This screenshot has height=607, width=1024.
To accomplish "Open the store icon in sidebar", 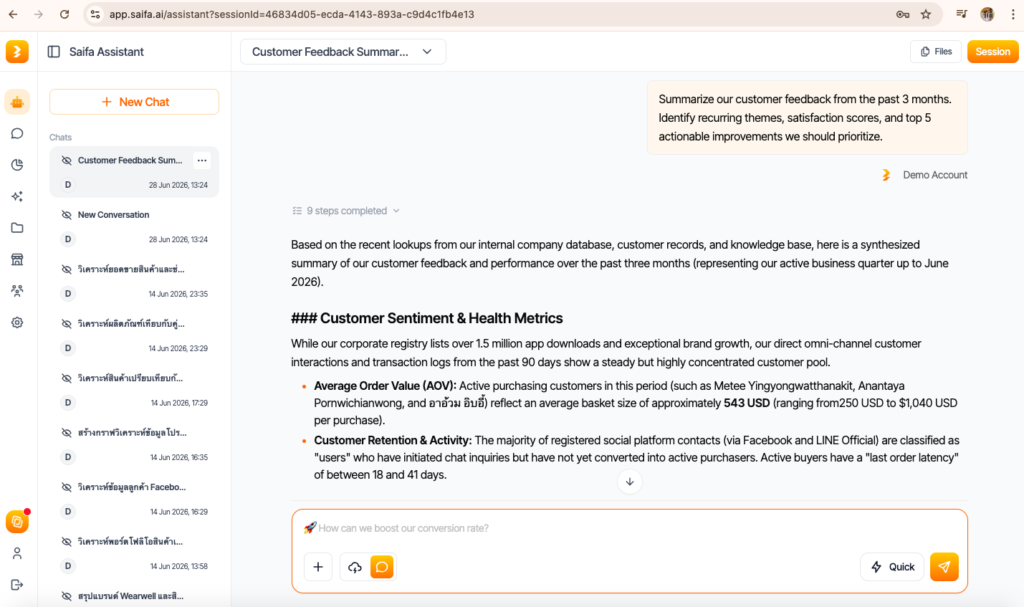I will [17, 259].
